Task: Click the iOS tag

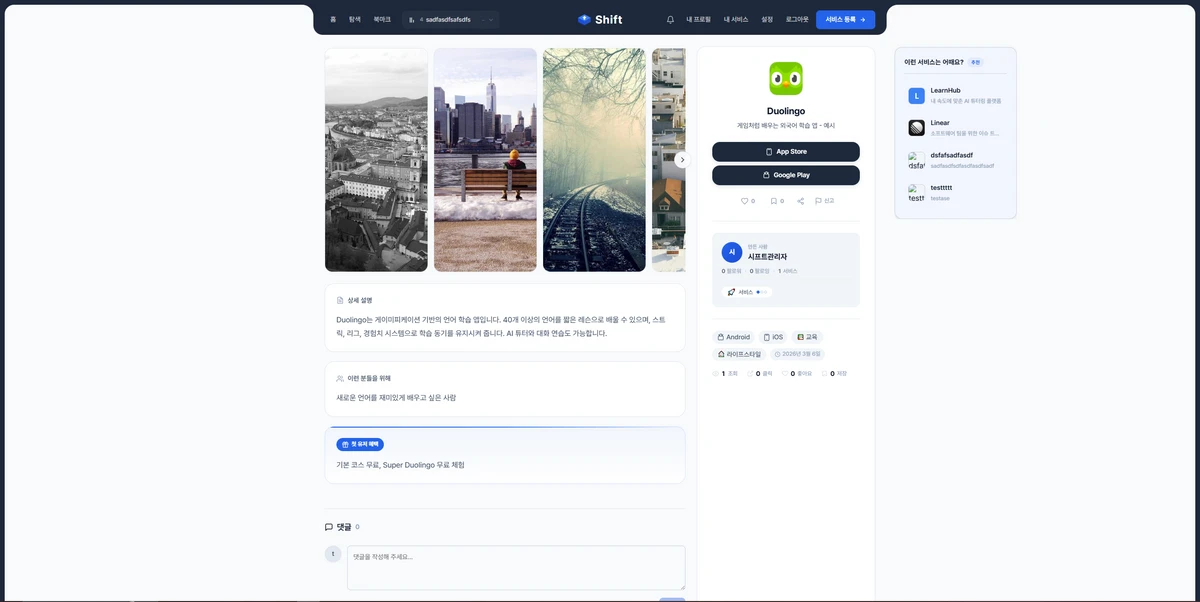Action: pyautogui.click(x=773, y=337)
